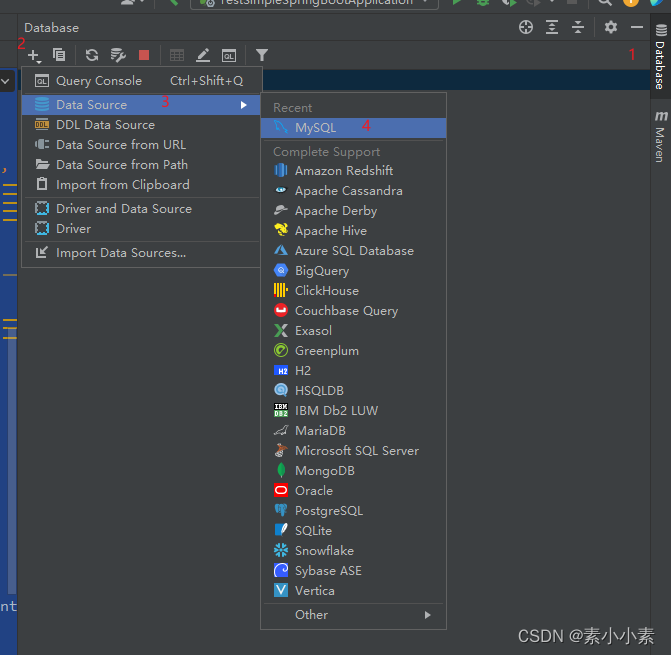Click the red Stop/Deactivate icon
Image resolution: width=671 pixels, height=655 pixels.
click(144, 55)
